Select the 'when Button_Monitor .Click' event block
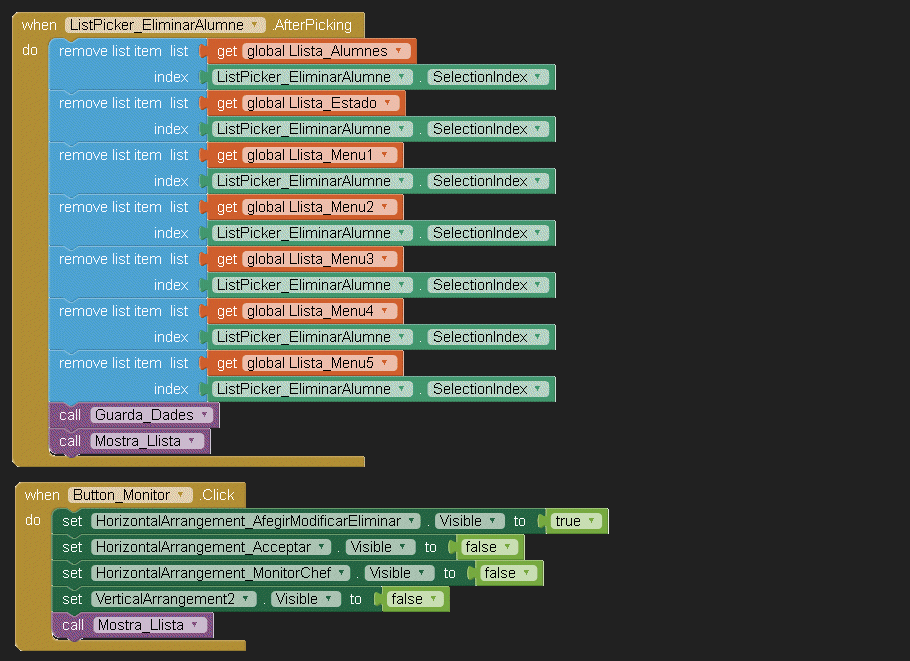Screen dimensions: 910x661 [43, 495]
